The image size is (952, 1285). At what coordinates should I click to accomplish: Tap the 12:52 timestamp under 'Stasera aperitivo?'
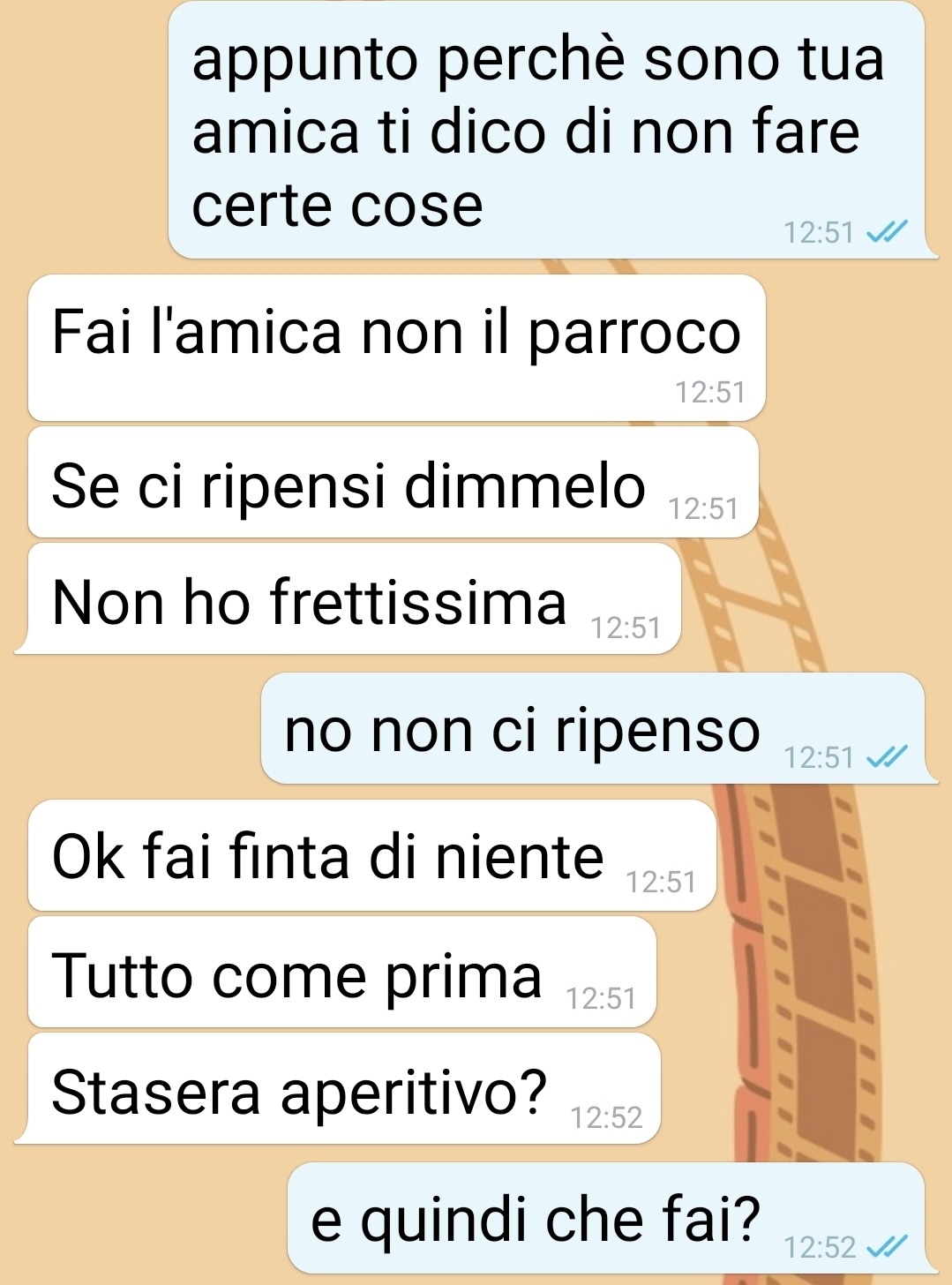pos(606,1117)
